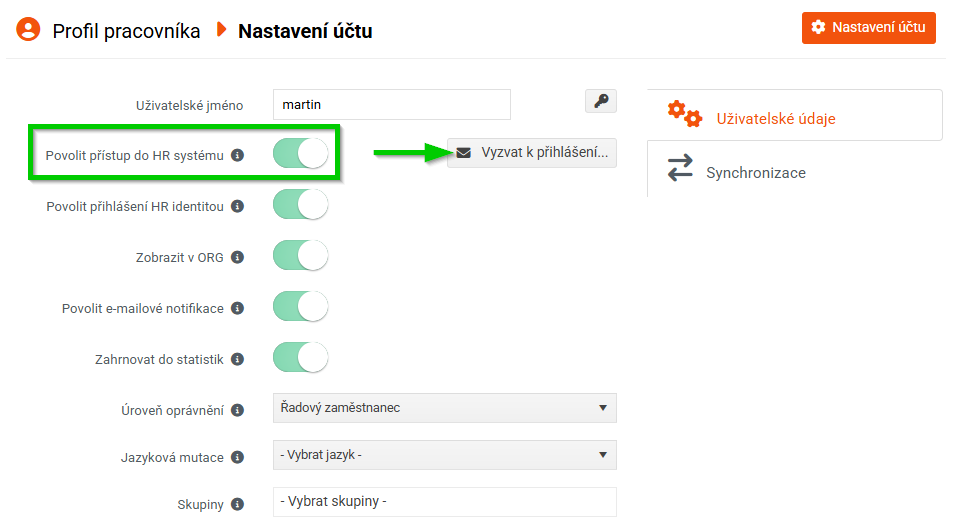
Task: Click the user profile icon in header
Action: coord(28,29)
